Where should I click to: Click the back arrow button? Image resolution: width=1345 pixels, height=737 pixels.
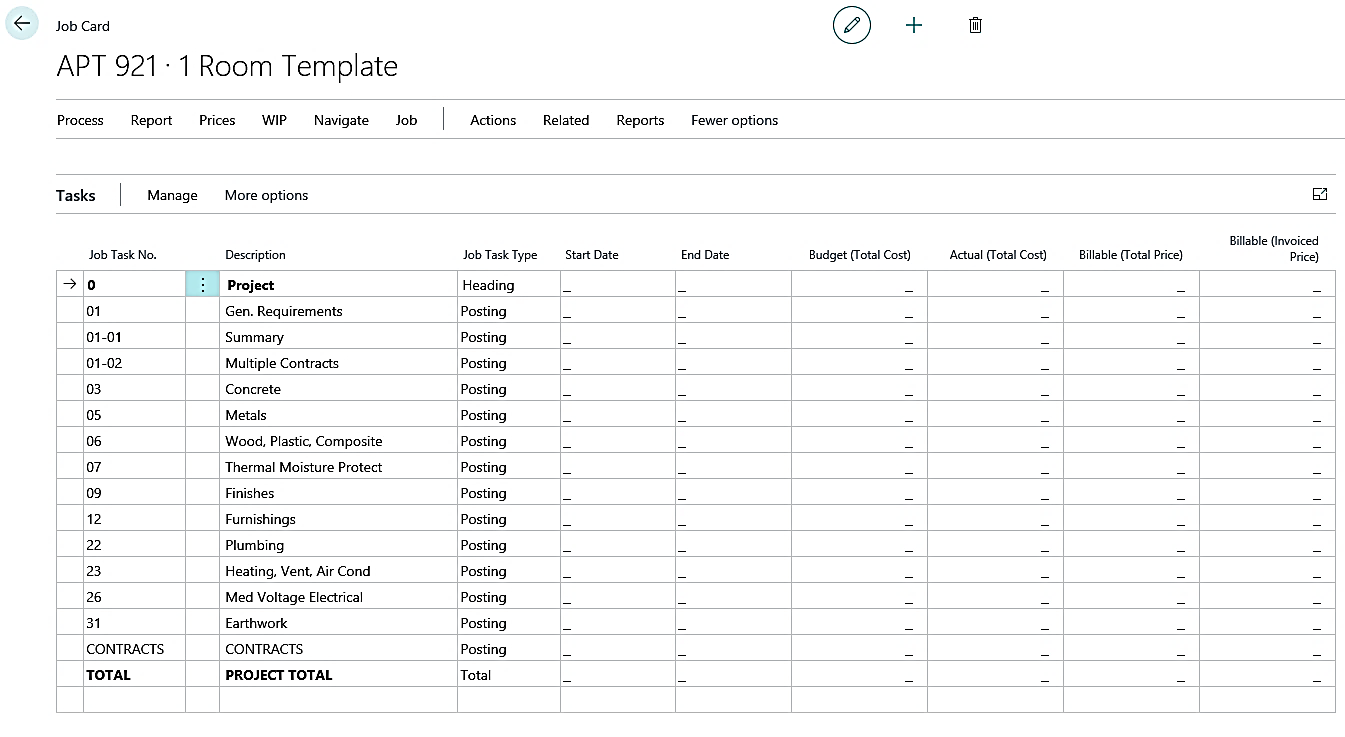pyautogui.click(x=22, y=24)
